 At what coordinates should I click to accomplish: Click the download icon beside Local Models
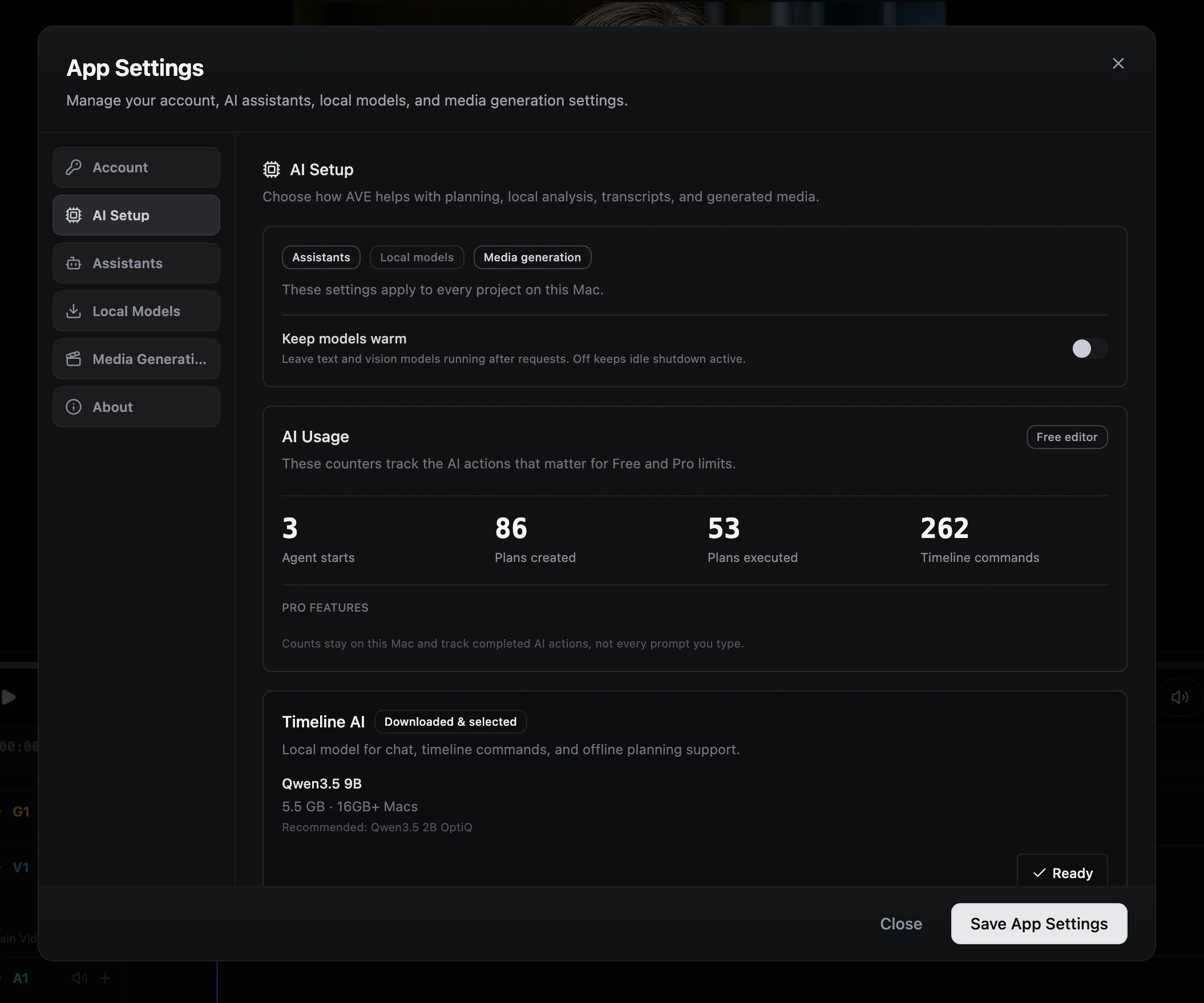tap(74, 310)
